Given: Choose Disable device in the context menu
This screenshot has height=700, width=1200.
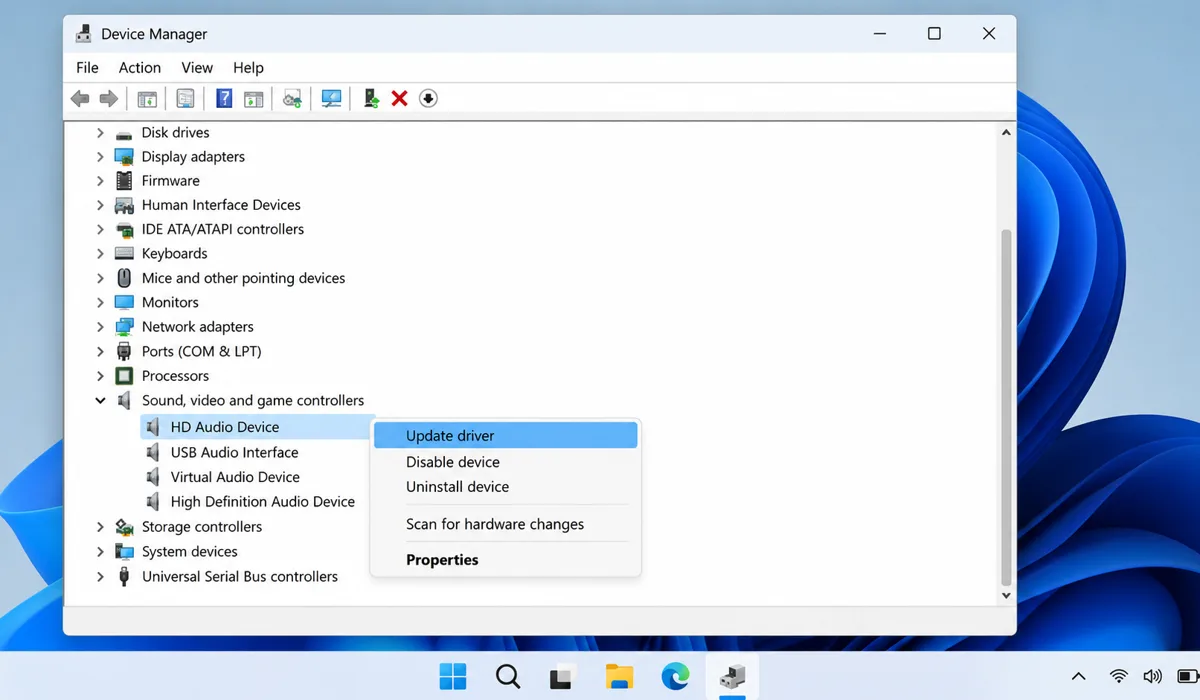Looking at the screenshot, I should [x=505, y=462].
